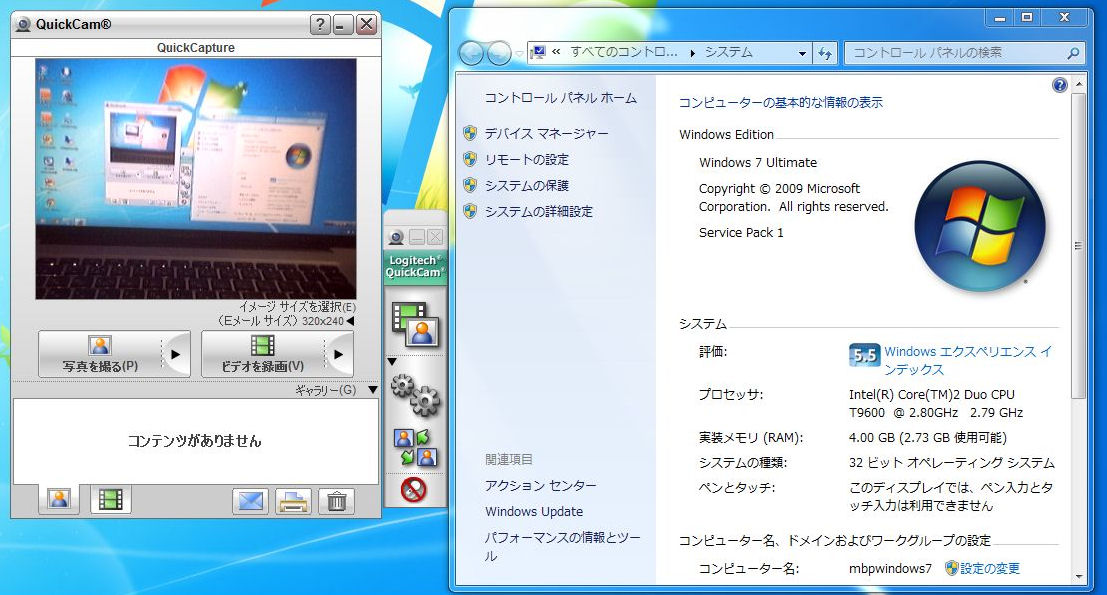Click the trash can icon in QuickCam gallery
The height and width of the screenshot is (595, 1107).
[336, 501]
